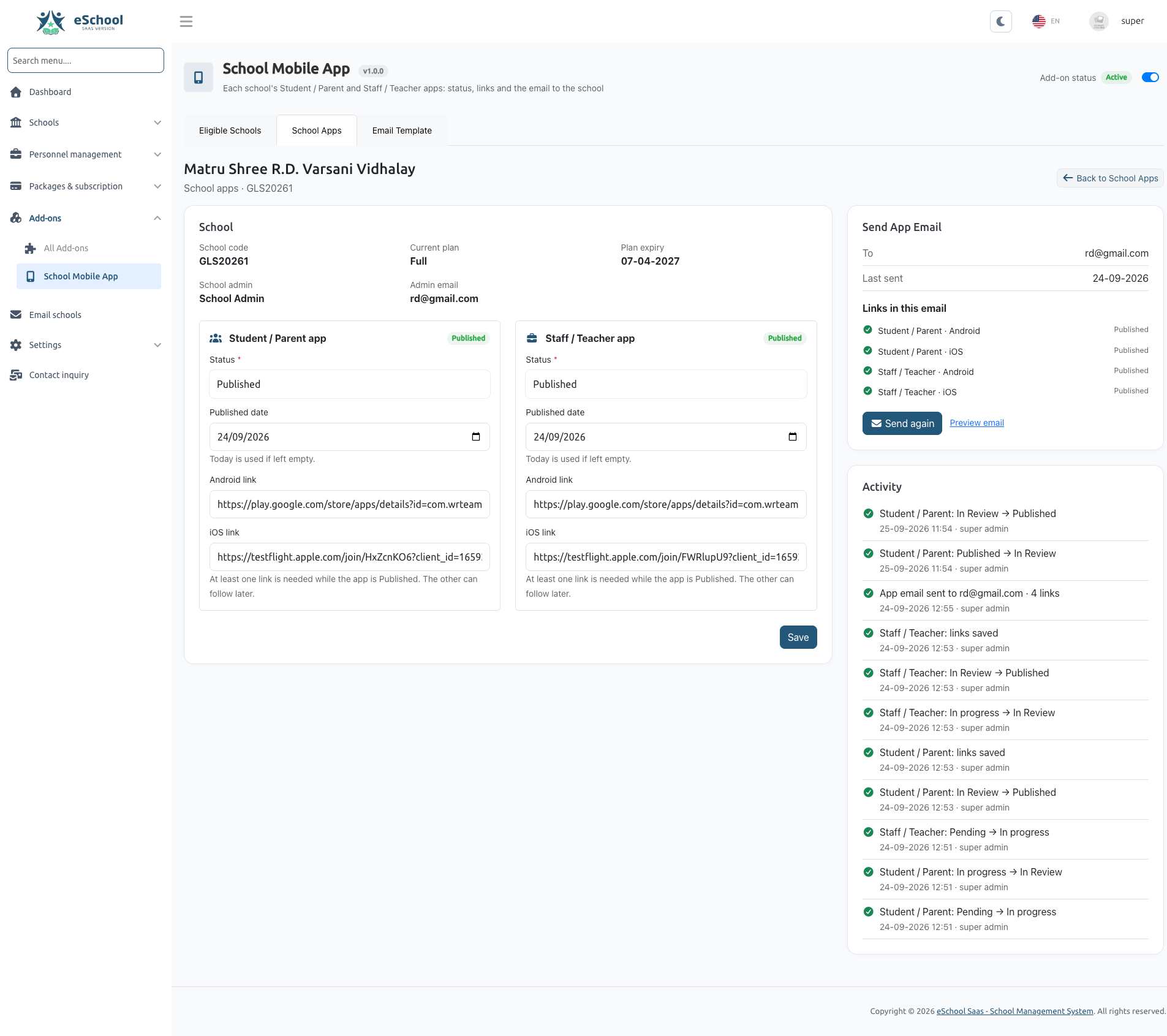The height and width of the screenshot is (1036, 1167).
Task: Open calendar picker for Staff / Teacher published date
Action: click(x=793, y=437)
